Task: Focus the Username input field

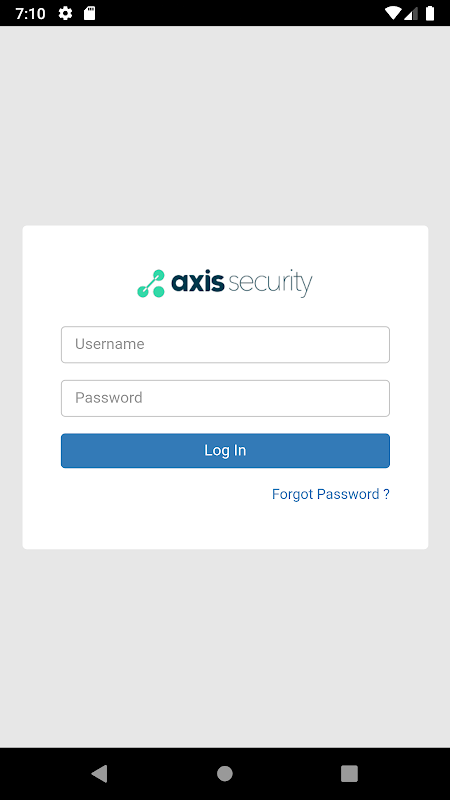Action: 225,344
